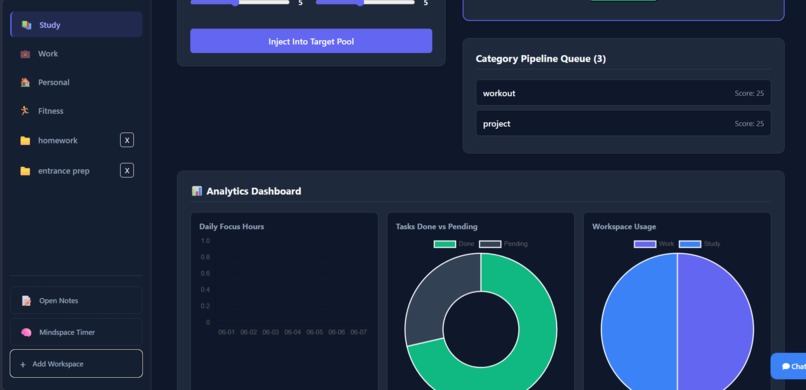Select the workout queue item
The image size is (806, 390).
[624, 93]
